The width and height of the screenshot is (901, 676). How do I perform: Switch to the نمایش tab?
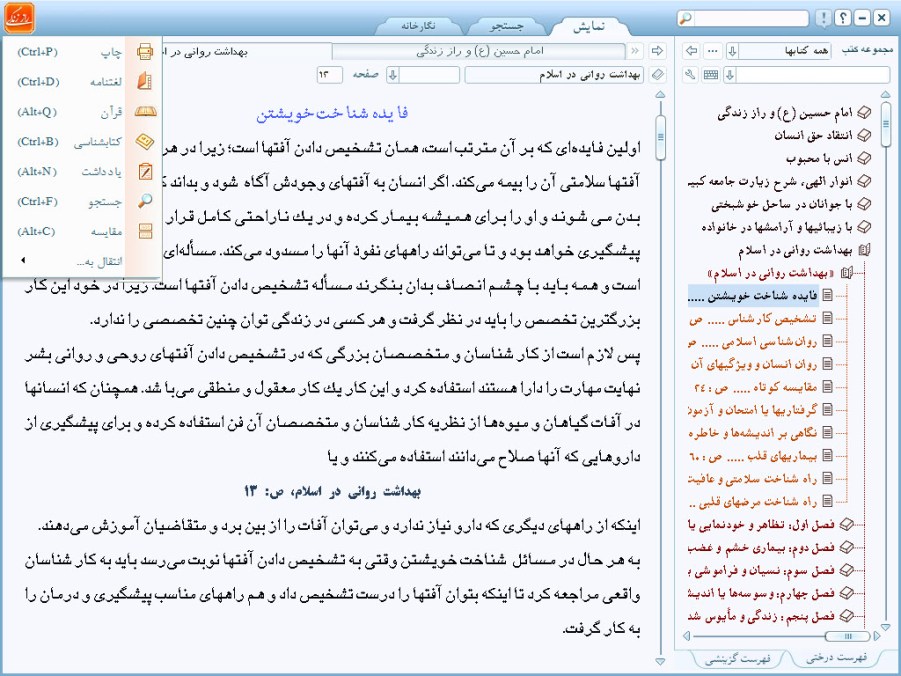click(x=589, y=26)
